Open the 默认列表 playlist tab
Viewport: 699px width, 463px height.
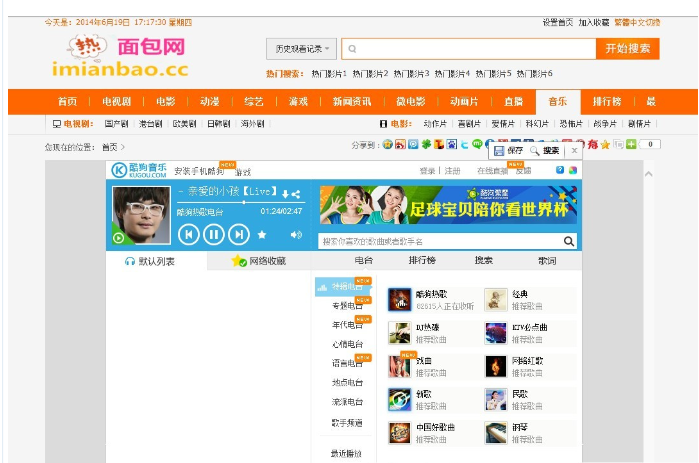click(x=150, y=261)
